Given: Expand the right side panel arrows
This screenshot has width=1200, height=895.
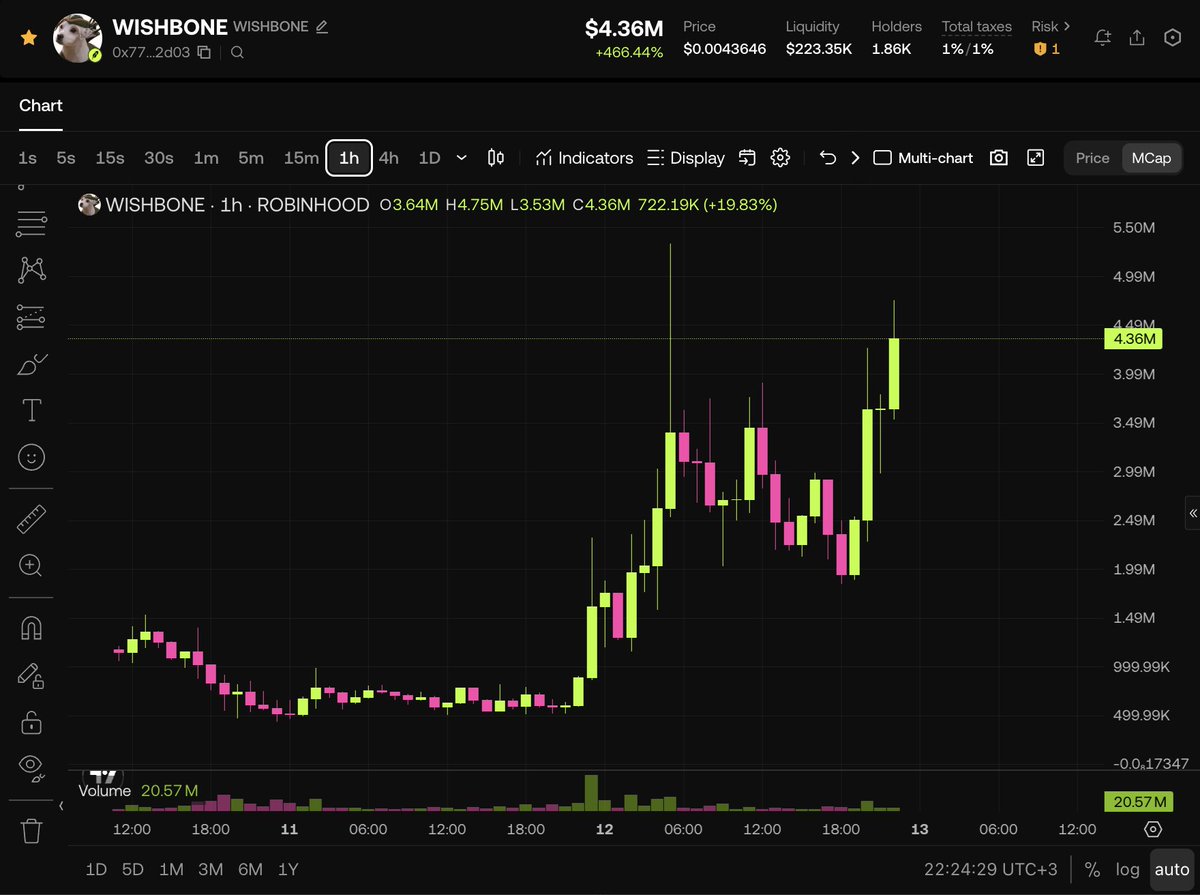Looking at the screenshot, I should (x=1193, y=513).
